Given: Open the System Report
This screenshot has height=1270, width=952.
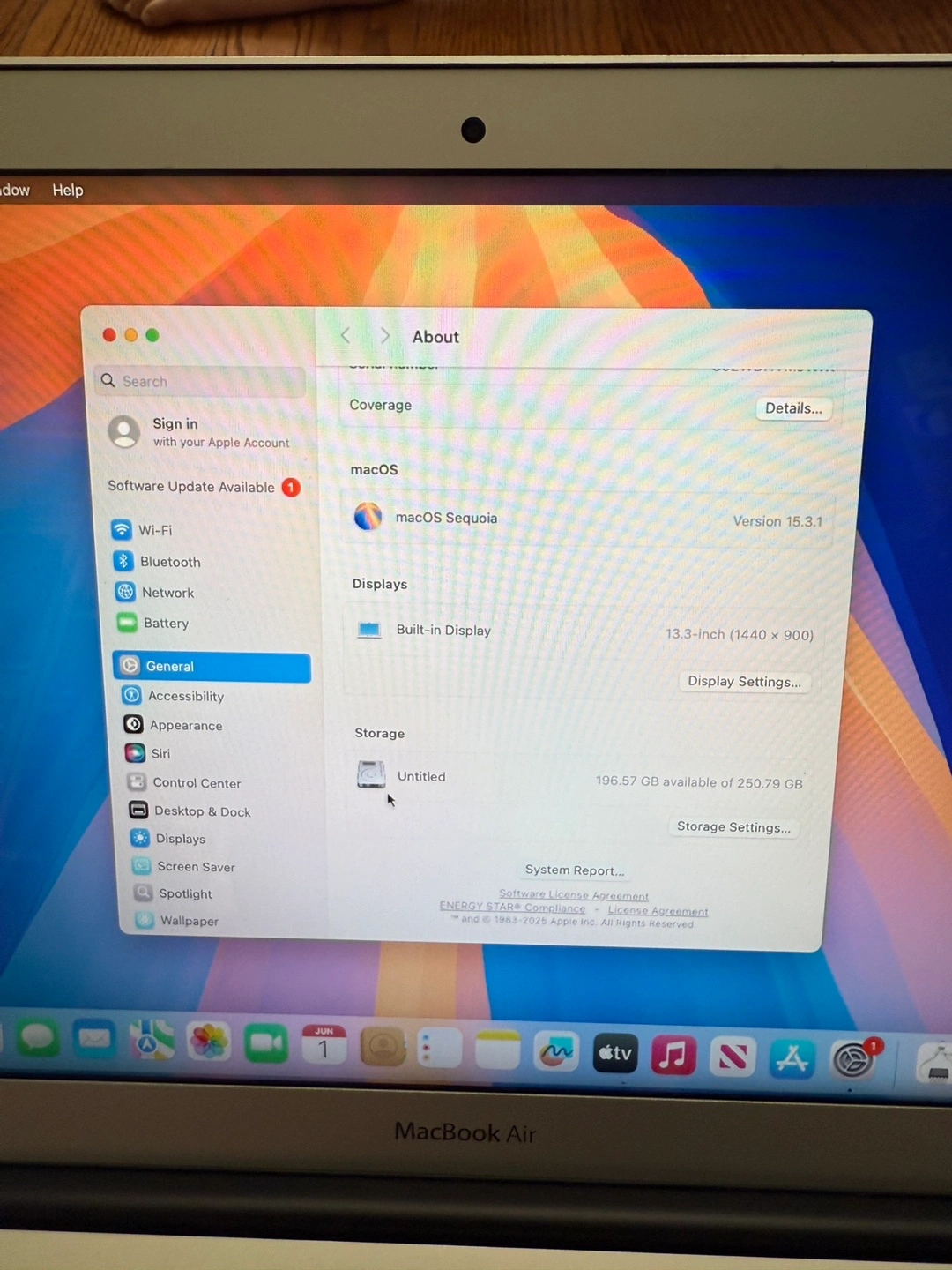Looking at the screenshot, I should pyautogui.click(x=575, y=870).
